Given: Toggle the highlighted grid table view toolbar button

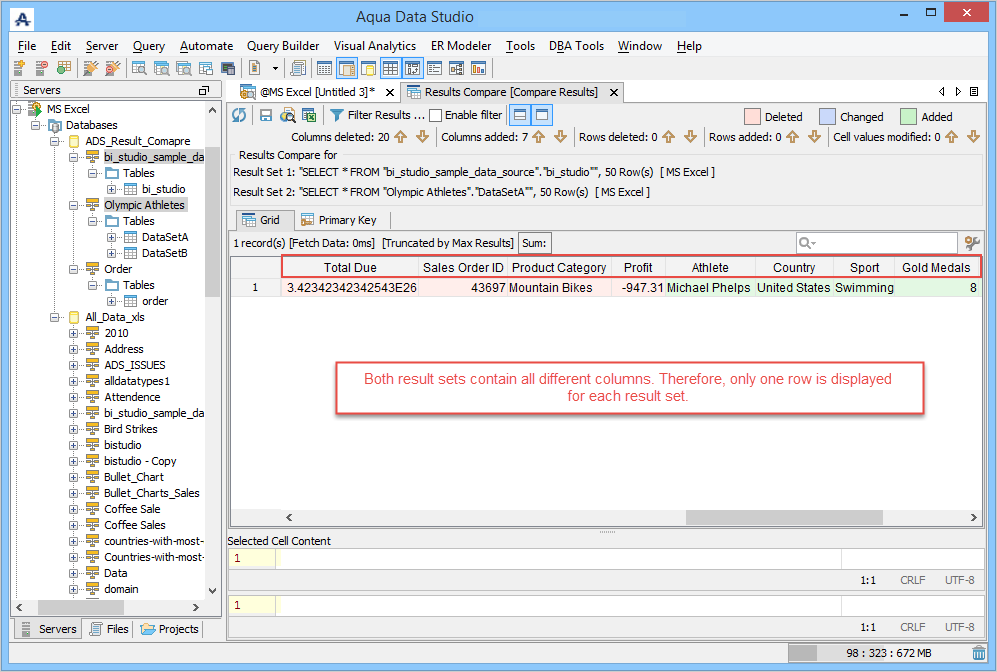Looking at the screenshot, I should [x=390, y=67].
